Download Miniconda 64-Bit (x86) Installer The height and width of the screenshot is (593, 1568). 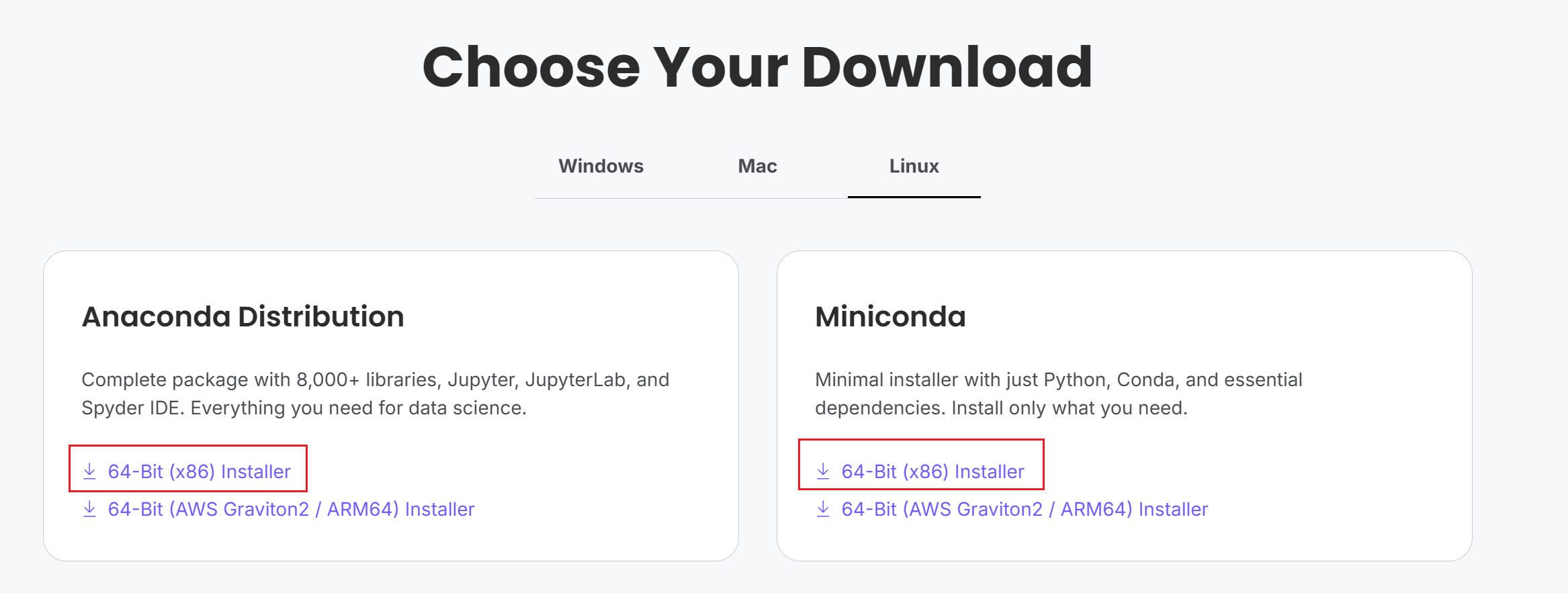932,471
